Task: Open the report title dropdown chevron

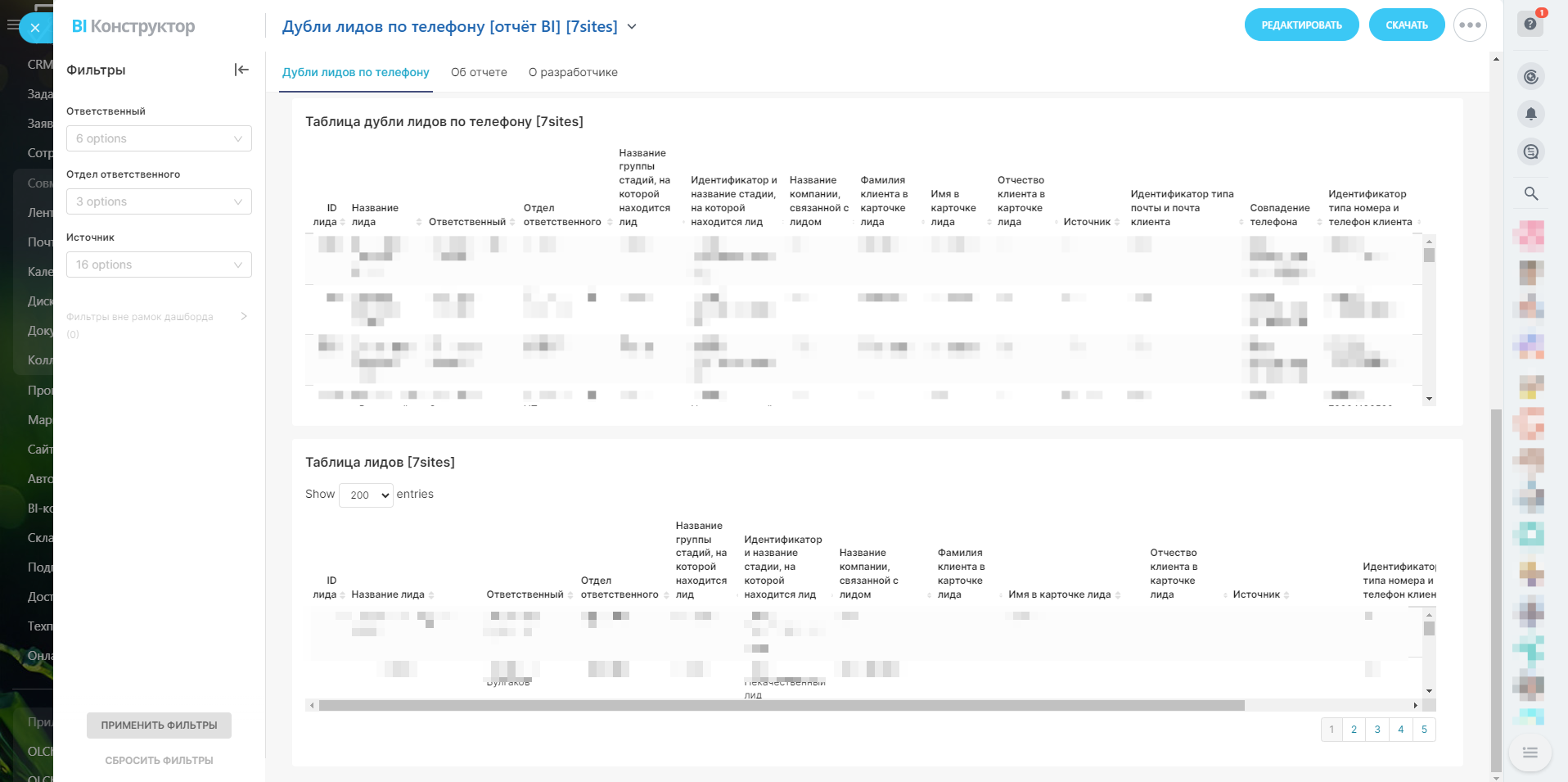Action: coord(632,26)
